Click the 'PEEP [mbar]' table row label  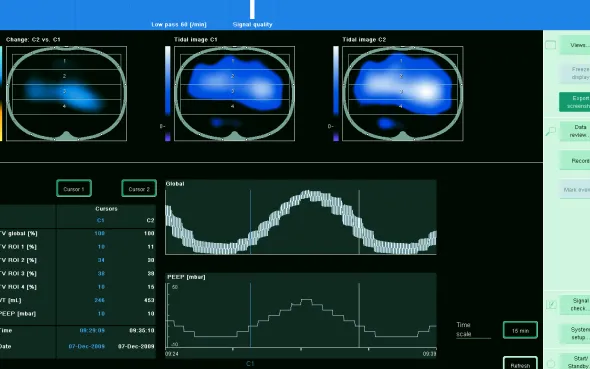(x=18, y=314)
